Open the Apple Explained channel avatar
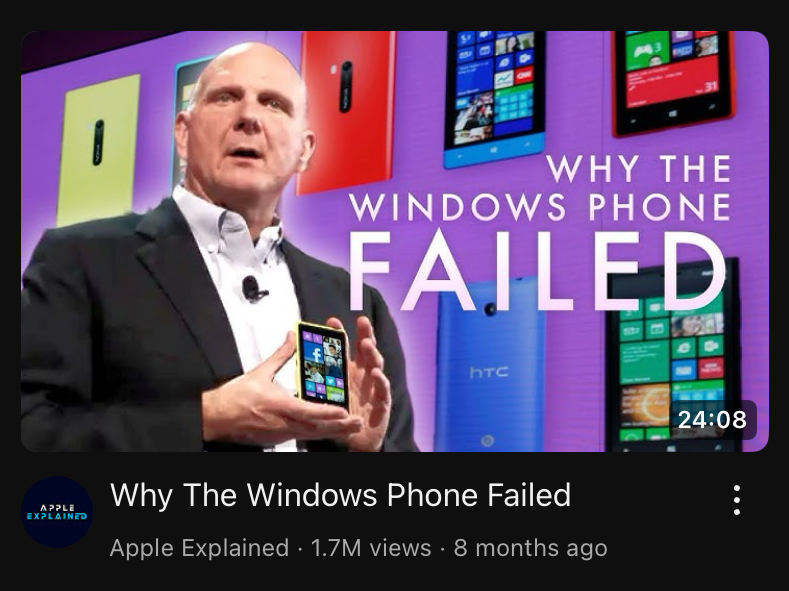789x591 pixels. 57,512
